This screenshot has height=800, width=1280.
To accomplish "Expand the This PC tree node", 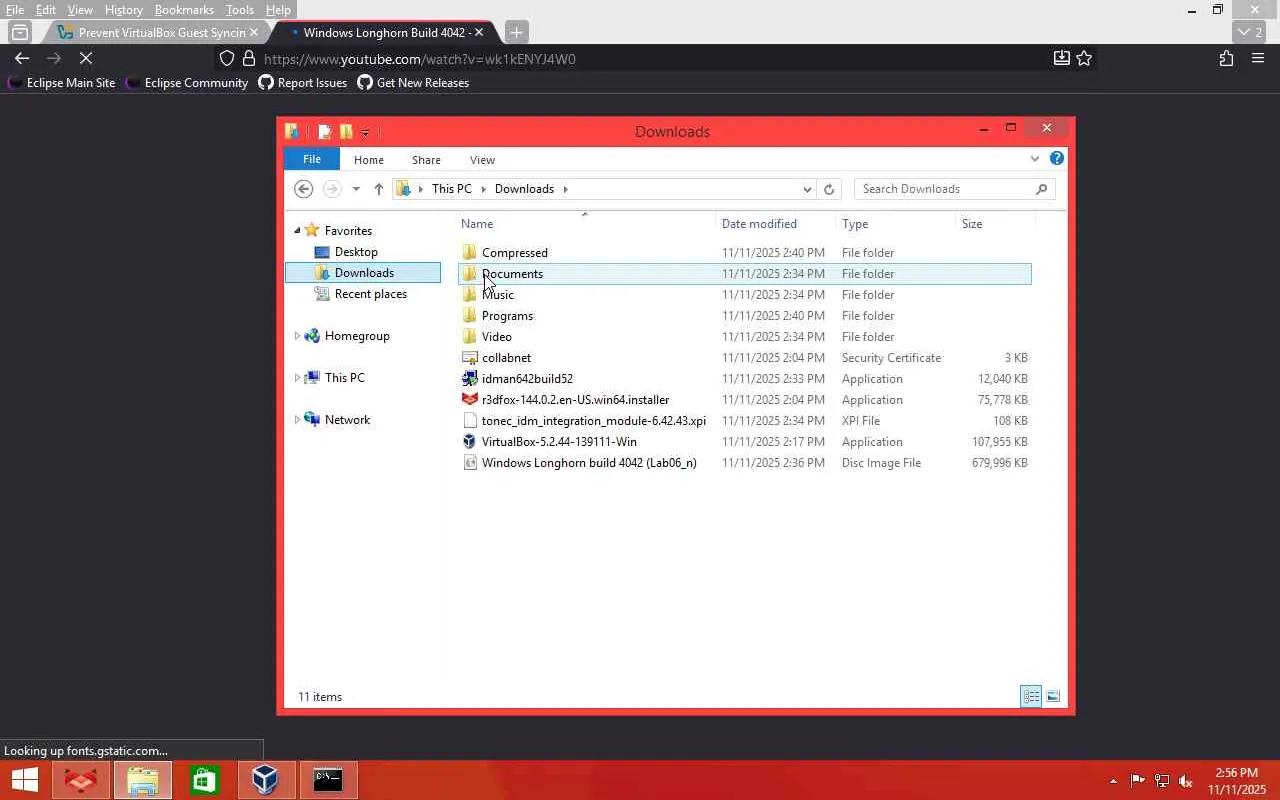I will (x=297, y=378).
